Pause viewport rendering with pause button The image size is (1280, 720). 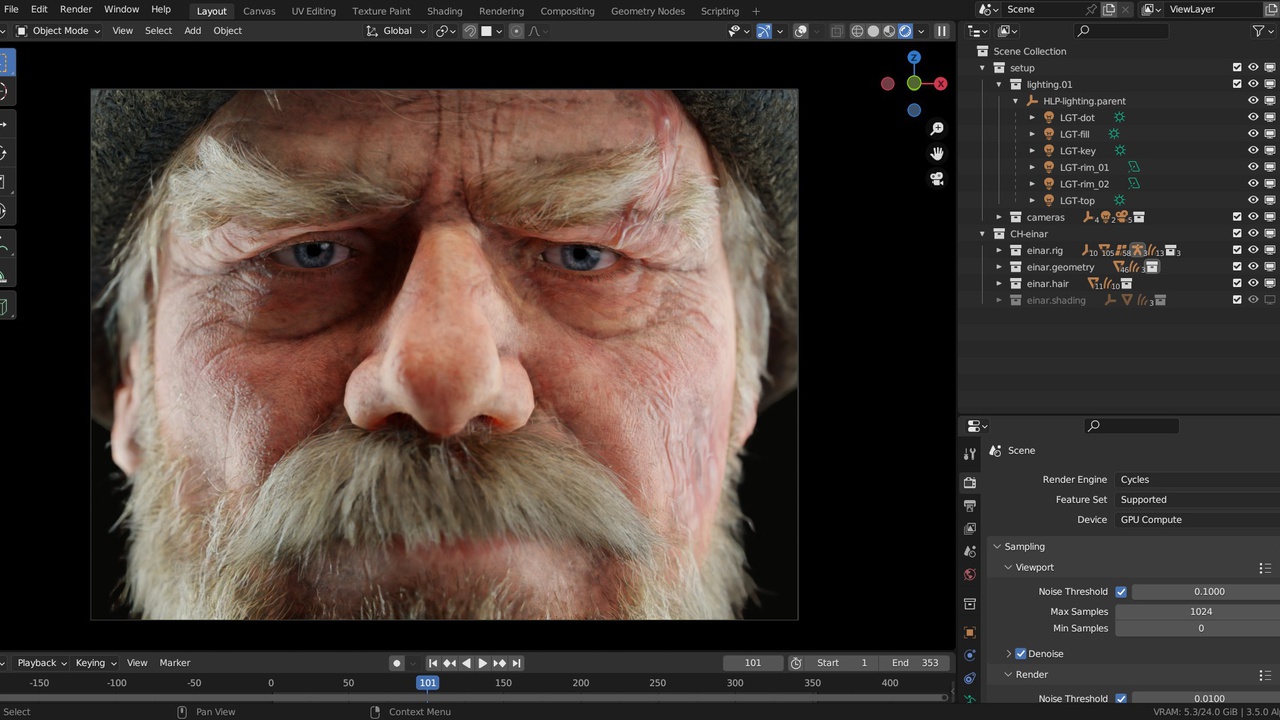click(941, 31)
